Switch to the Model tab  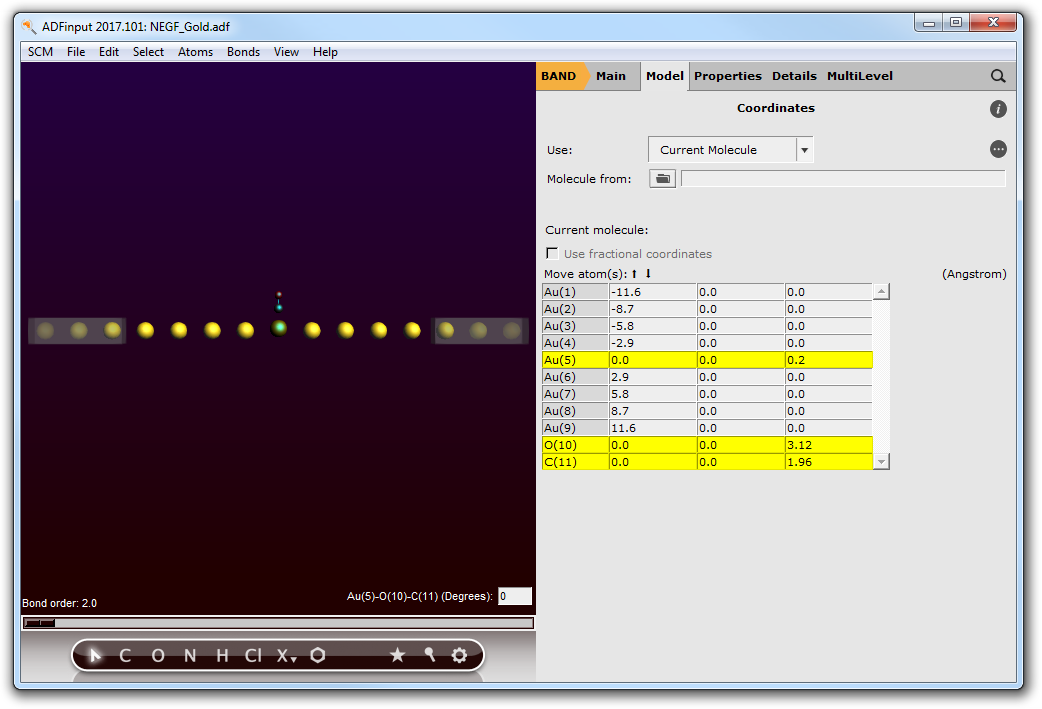(665, 76)
